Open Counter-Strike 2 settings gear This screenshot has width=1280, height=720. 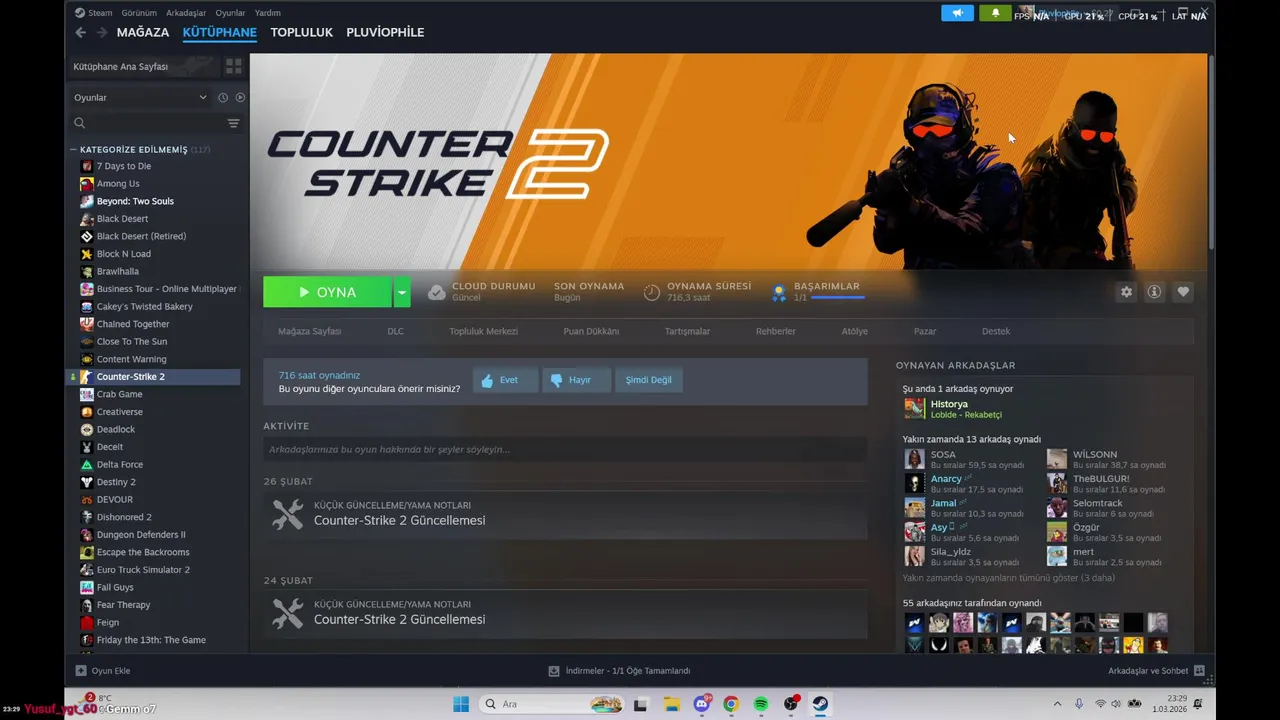pyautogui.click(x=1126, y=292)
